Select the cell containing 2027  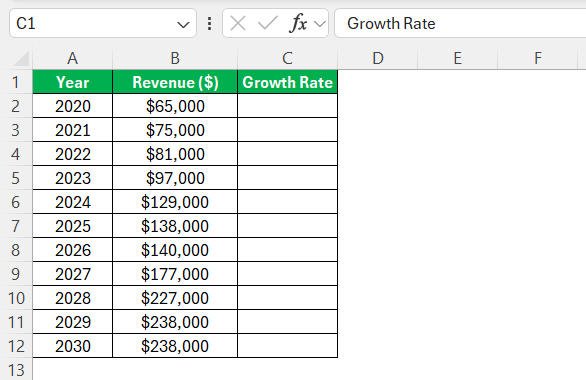coord(73,274)
